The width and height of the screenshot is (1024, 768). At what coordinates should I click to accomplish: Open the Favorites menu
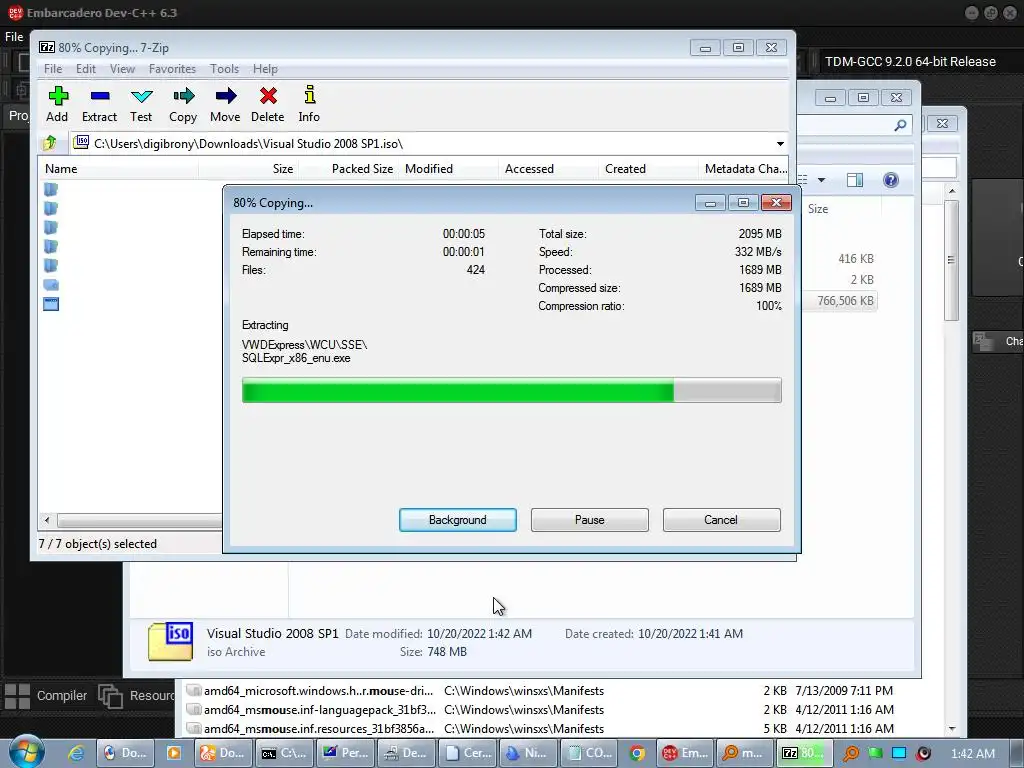click(x=172, y=69)
